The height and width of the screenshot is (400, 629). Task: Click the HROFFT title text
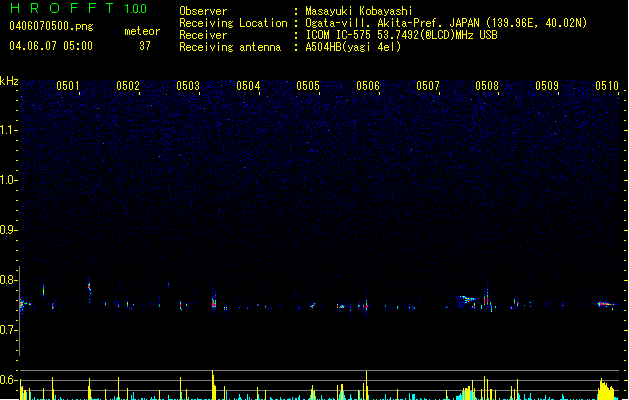click(x=62, y=8)
